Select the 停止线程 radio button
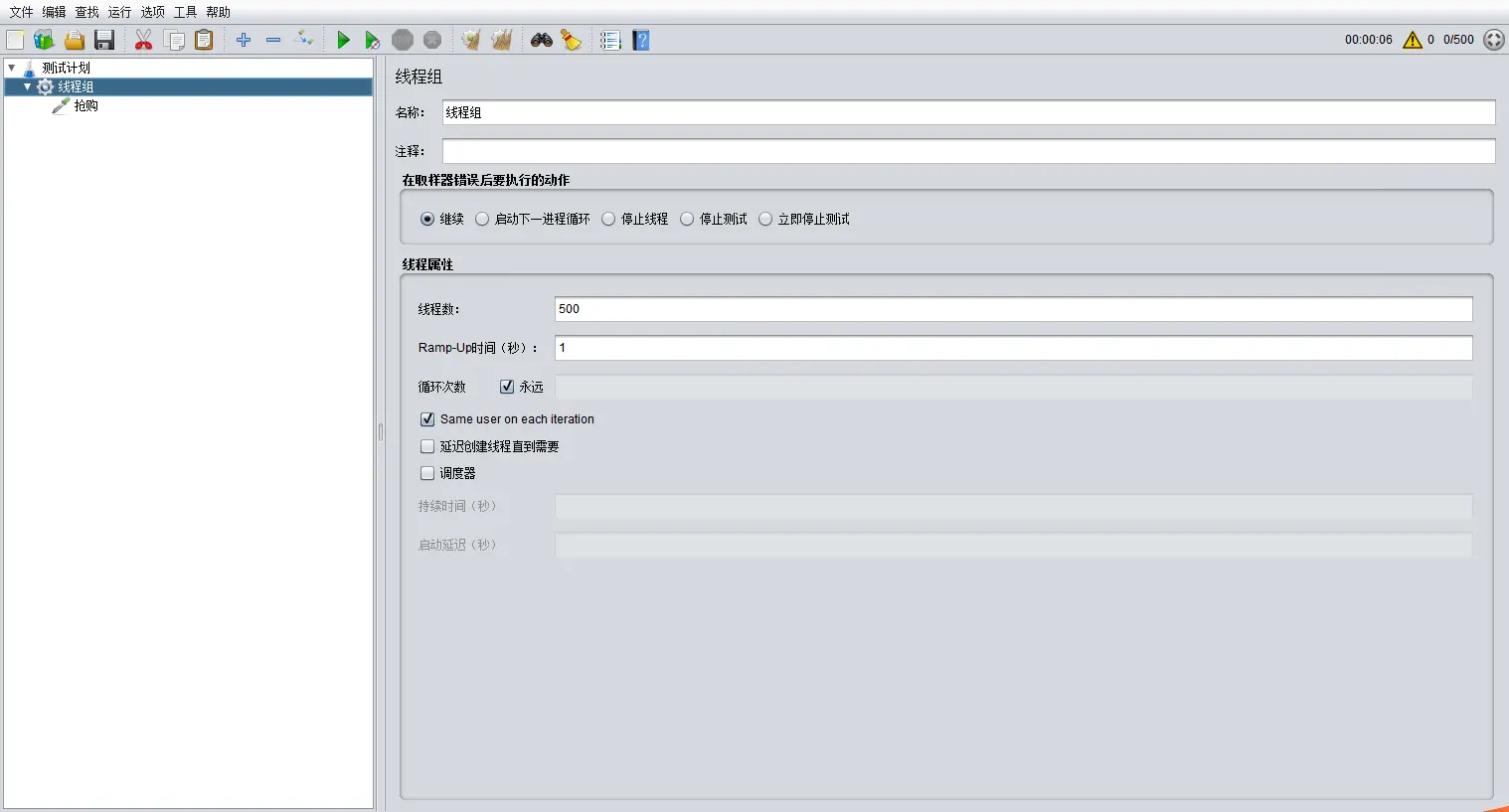1509x812 pixels. tap(608, 219)
